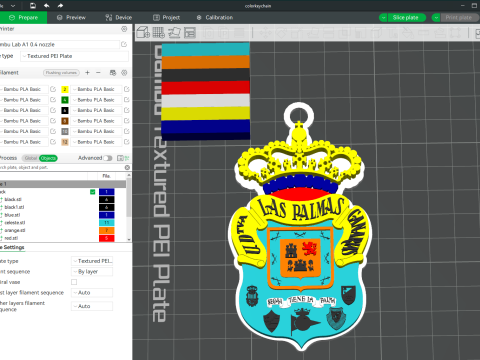Open filament 6 Bambu PLA Basic dropdown
Screen dimensions: 480x360
96,110
